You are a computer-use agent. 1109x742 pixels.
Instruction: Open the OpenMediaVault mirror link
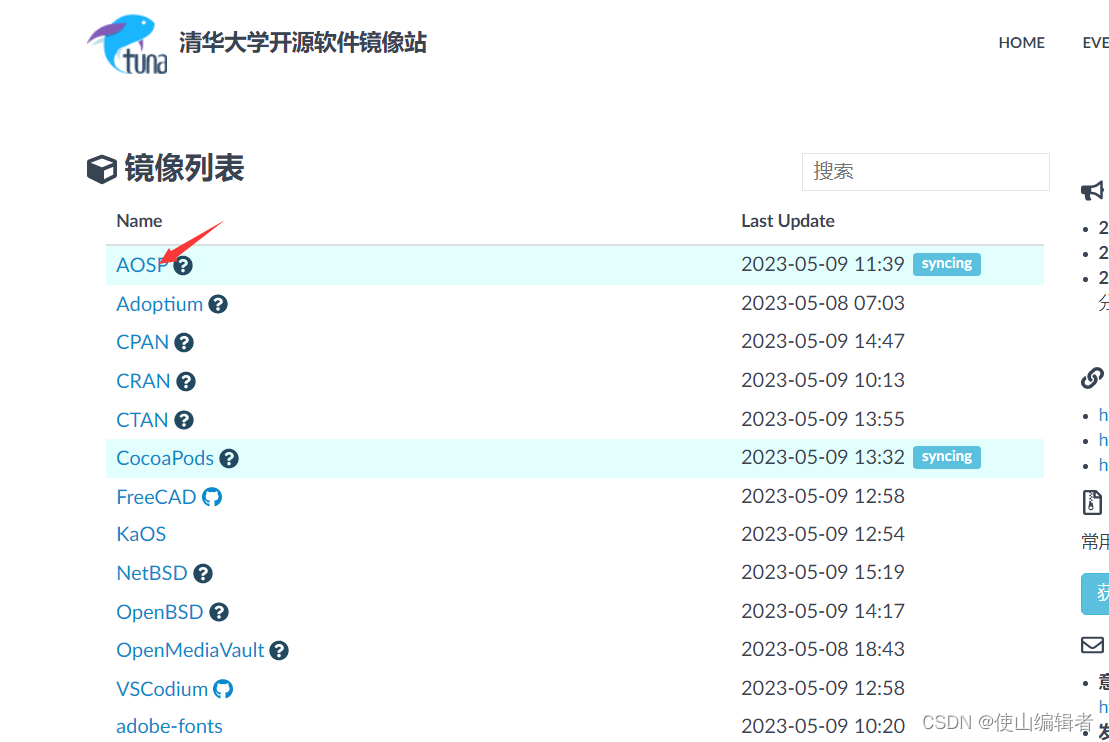(190, 650)
